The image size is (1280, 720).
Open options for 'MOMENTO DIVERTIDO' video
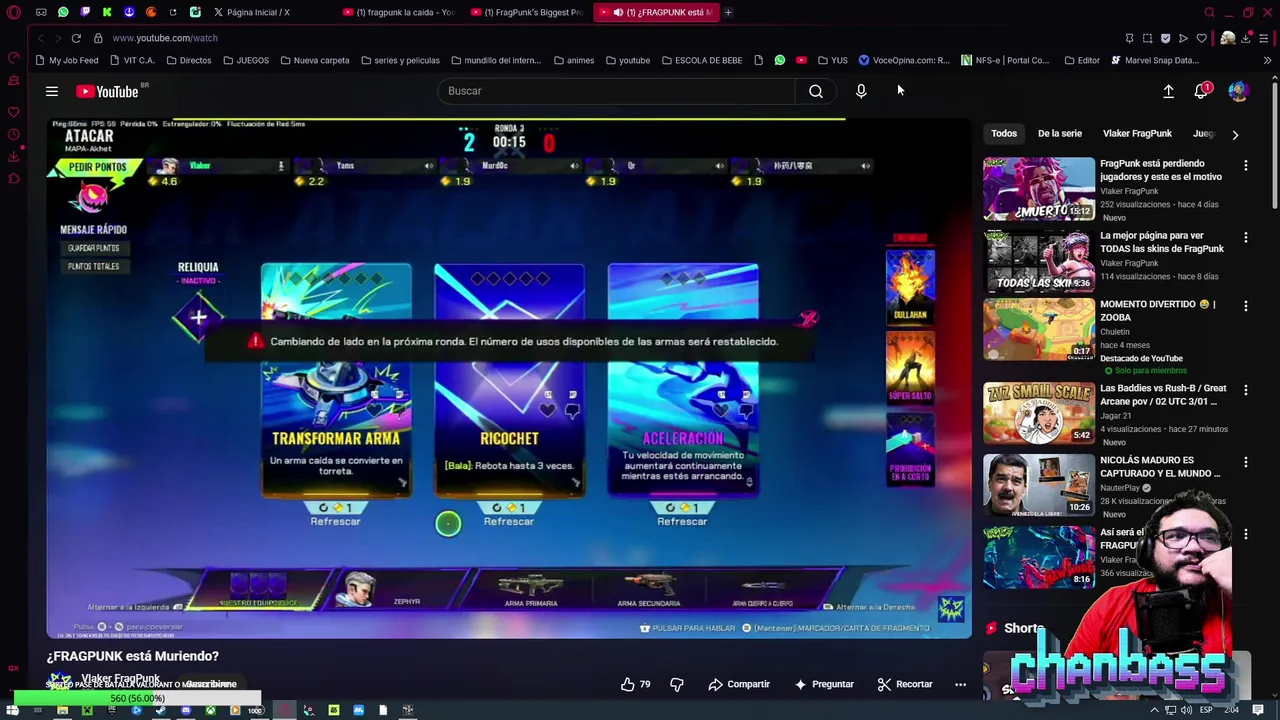tap(1245, 306)
